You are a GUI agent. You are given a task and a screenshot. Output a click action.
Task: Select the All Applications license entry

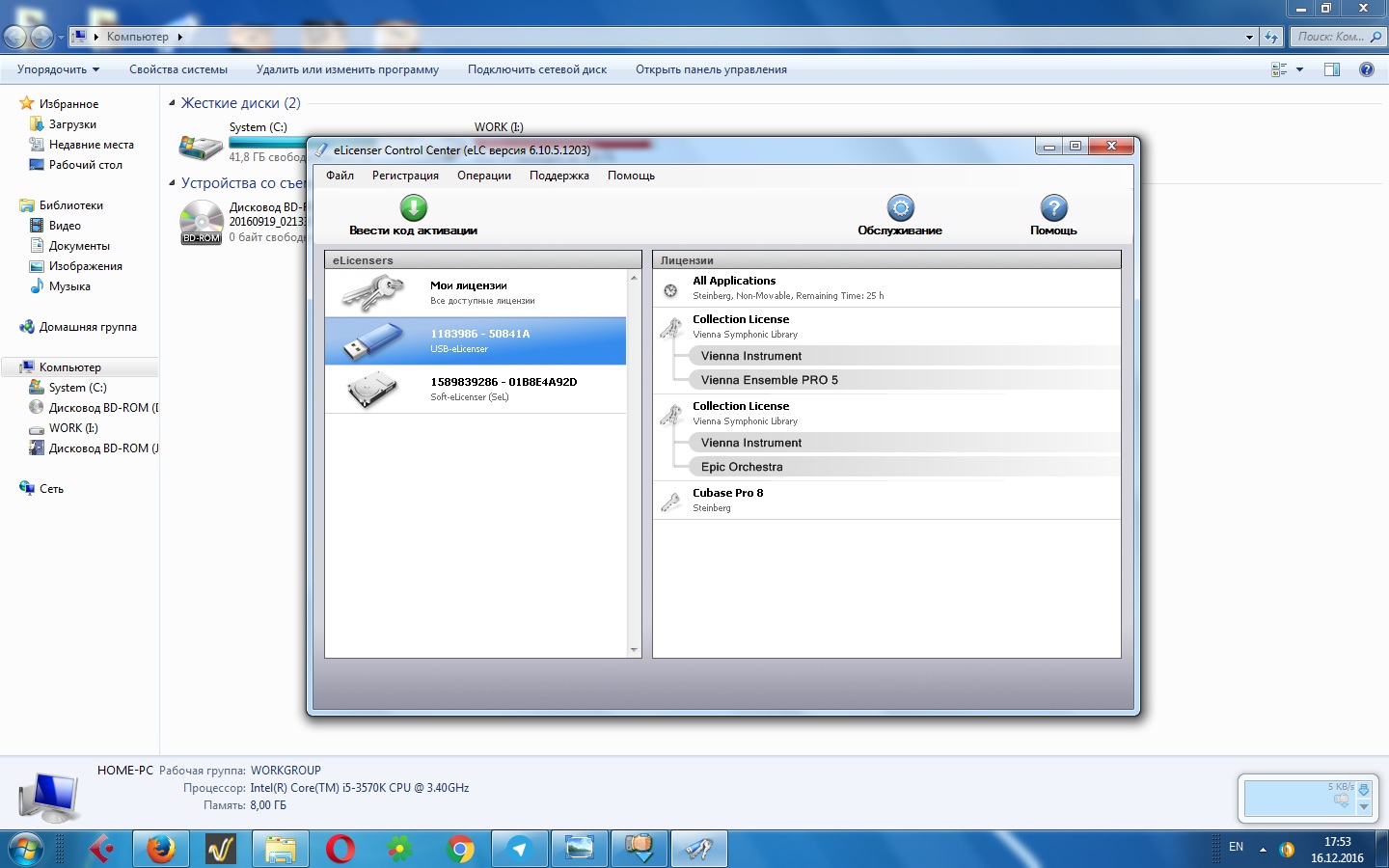point(886,287)
